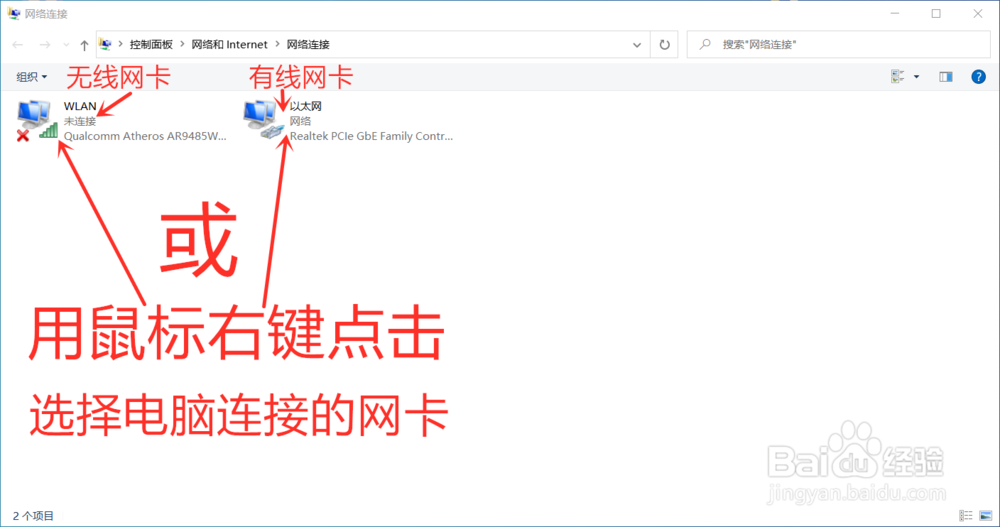The image size is (1000, 527).
Task: Click the 以太网 connection name
Action: [x=305, y=106]
